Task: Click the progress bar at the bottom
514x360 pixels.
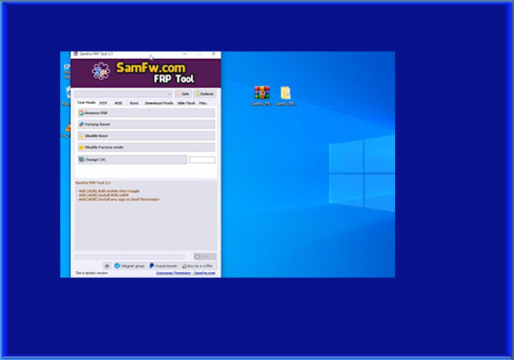Action: (130, 257)
